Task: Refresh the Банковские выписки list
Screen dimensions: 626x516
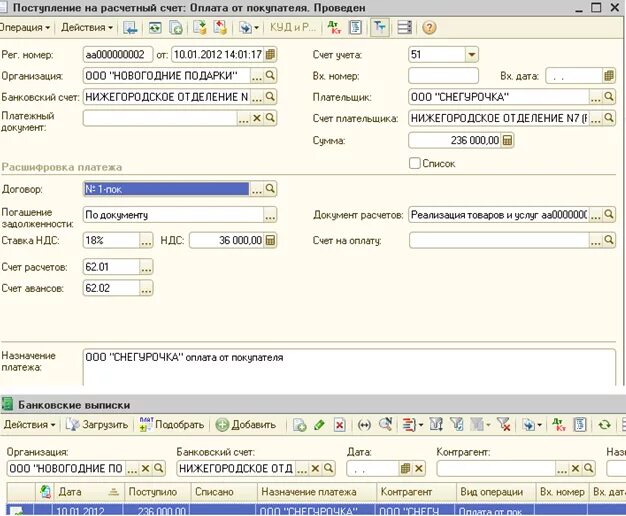Action: [604, 425]
